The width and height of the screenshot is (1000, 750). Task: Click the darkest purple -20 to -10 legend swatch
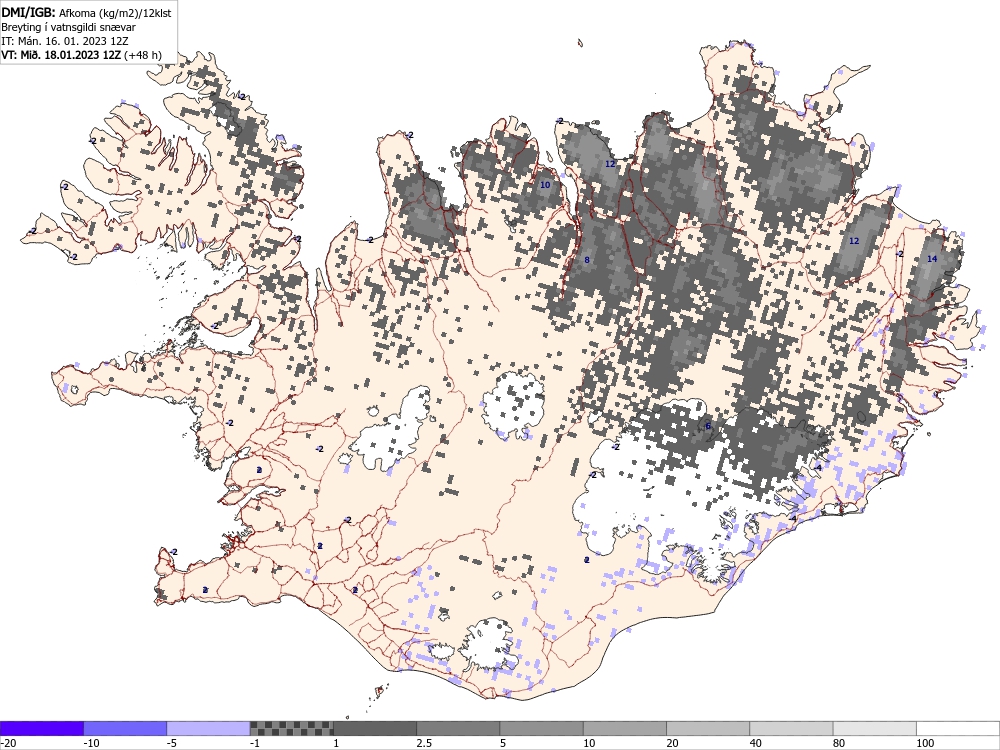41,728
